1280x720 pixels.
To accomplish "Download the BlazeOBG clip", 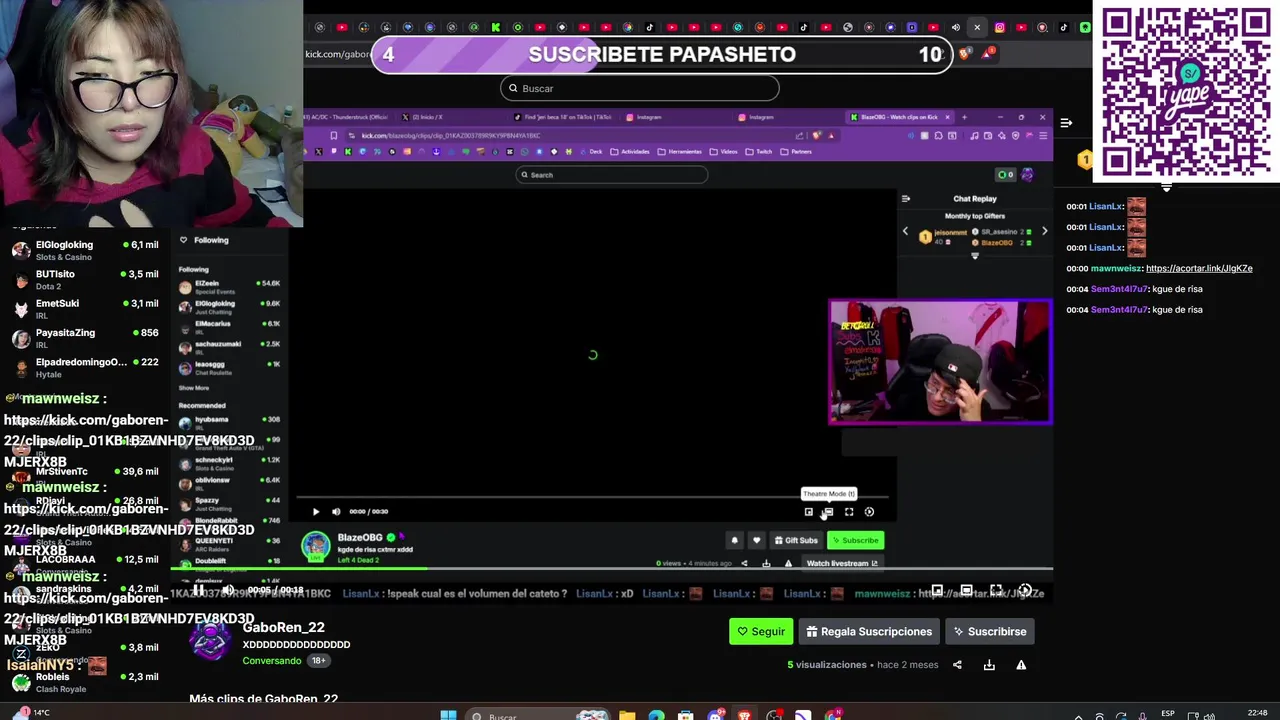I will (766, 563).
